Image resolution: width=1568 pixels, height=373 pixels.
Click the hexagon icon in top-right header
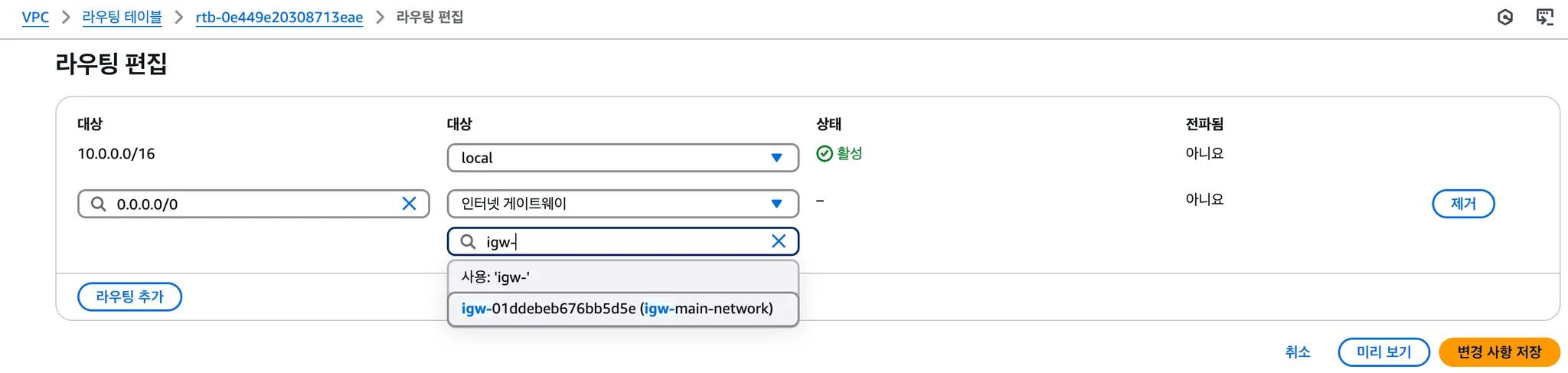click(1504, 17)
